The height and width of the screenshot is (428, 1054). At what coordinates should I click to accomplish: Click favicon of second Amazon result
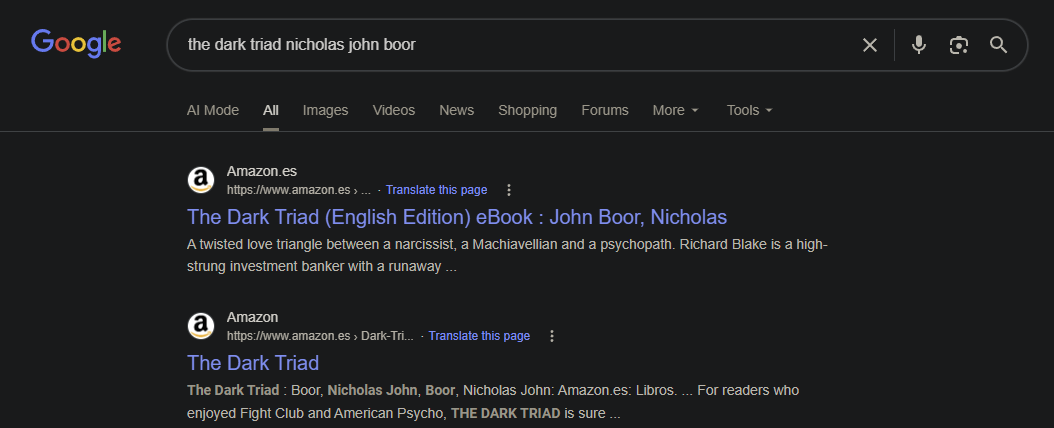click(x=200, y=326)
